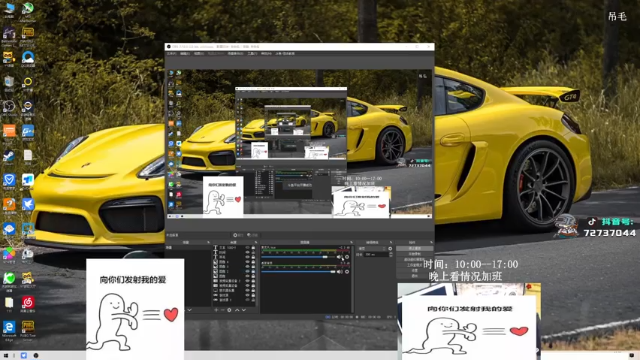
Task: Click the Start Recording button in Controls
Action: [x=415, y=254]
